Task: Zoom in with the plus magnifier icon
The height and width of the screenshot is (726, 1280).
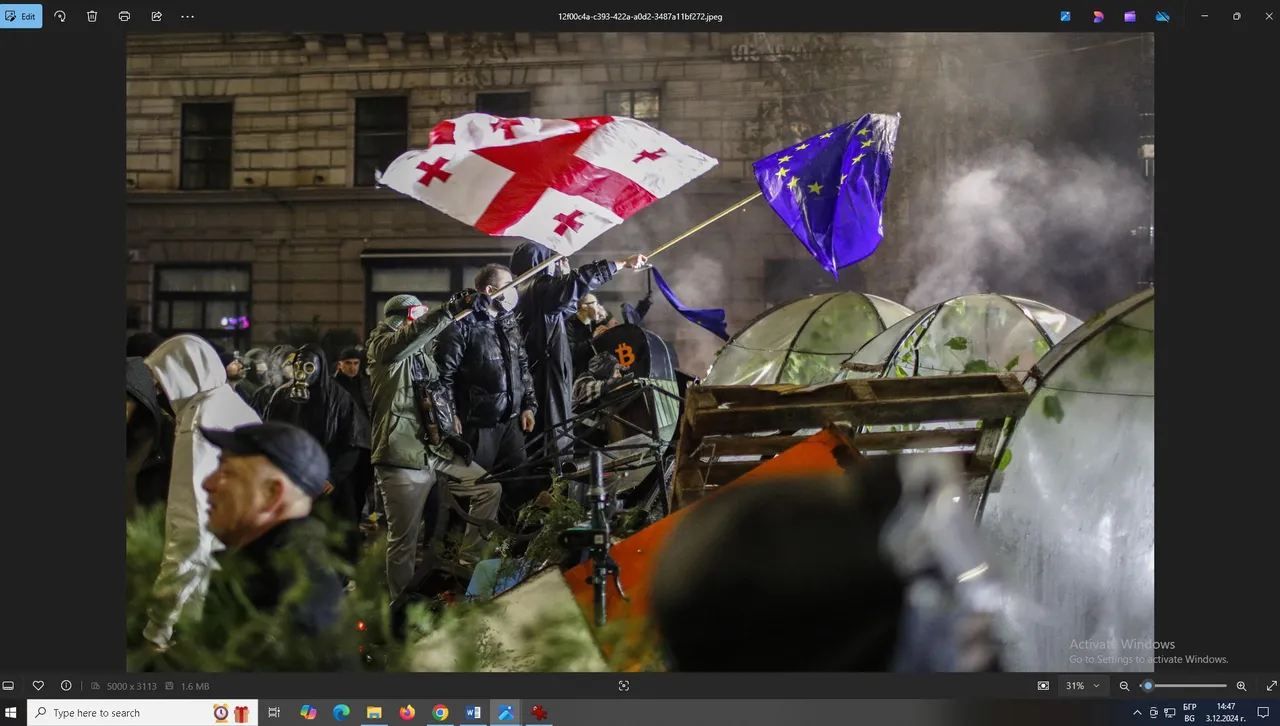Action: pyautogui.click(x=1241, y=686)
